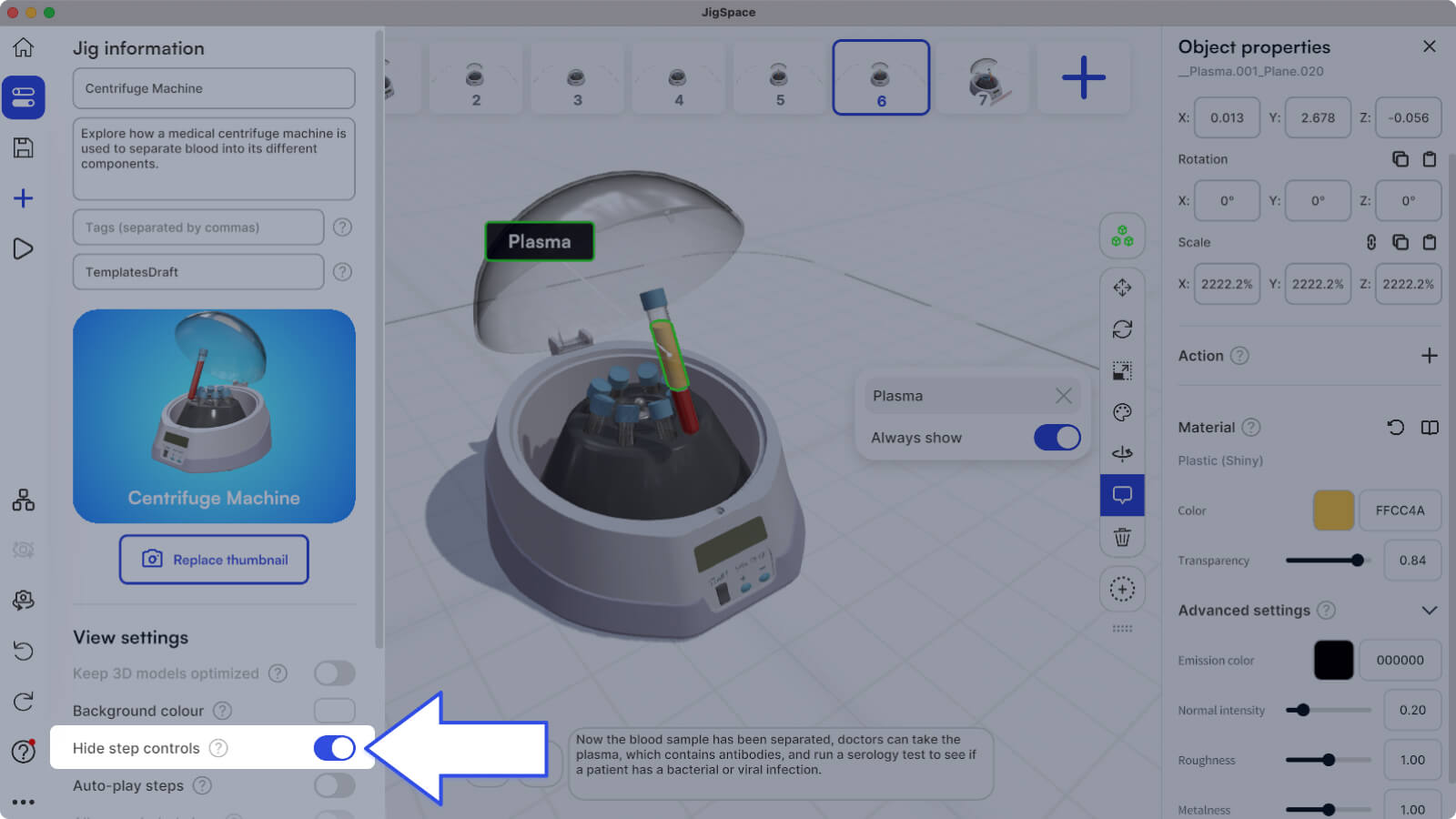Viewport: 1456px width, 819px height.
Task: Select step 3 thumbnail
Action: point(577,78)
